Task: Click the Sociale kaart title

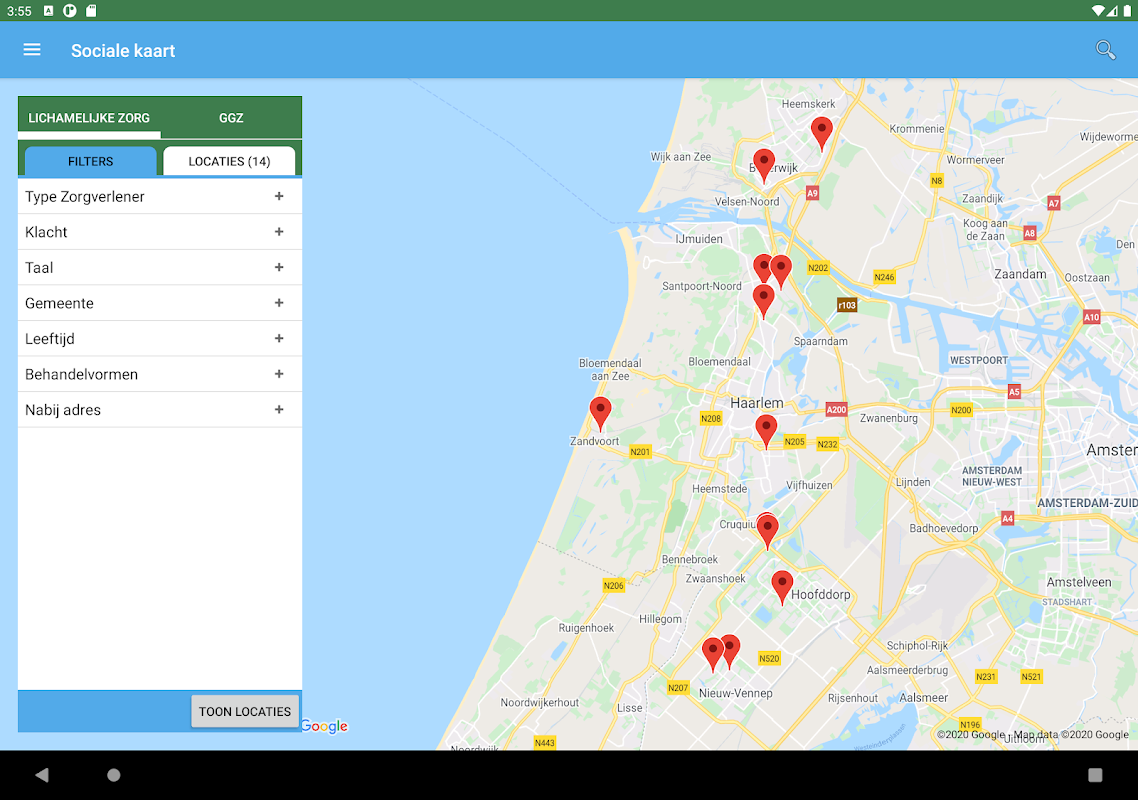Action: [x=123, y=51]
